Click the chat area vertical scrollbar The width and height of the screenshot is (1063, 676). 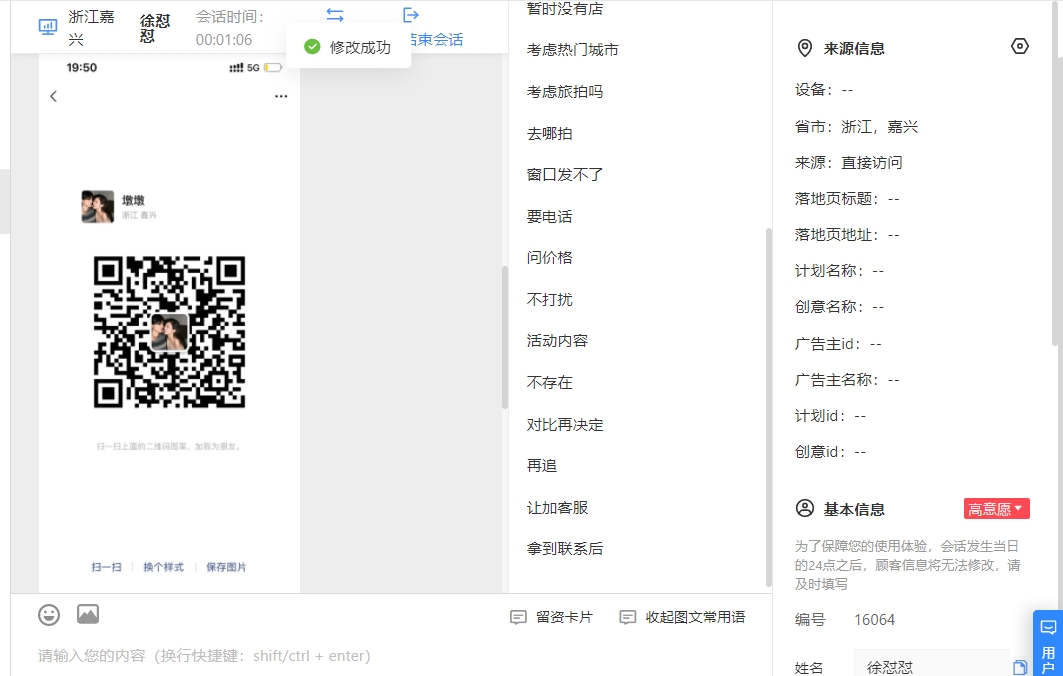coord(504,337)
